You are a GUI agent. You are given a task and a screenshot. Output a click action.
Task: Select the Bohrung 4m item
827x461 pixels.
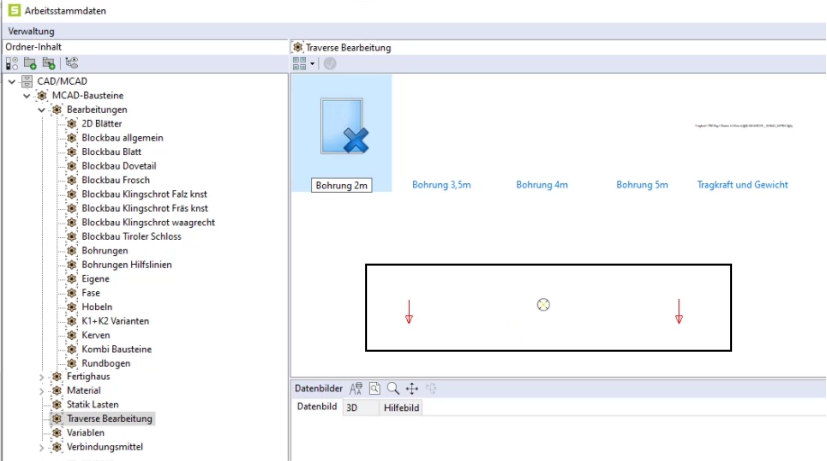542,185
